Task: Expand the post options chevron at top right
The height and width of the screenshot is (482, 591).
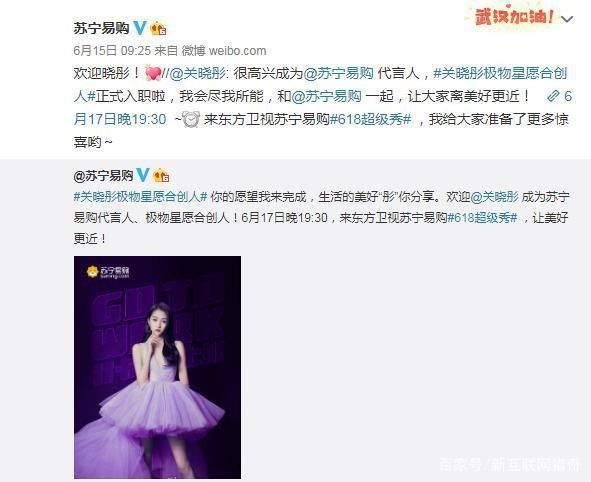Action: pyautogui.click(x=567, y=19)
